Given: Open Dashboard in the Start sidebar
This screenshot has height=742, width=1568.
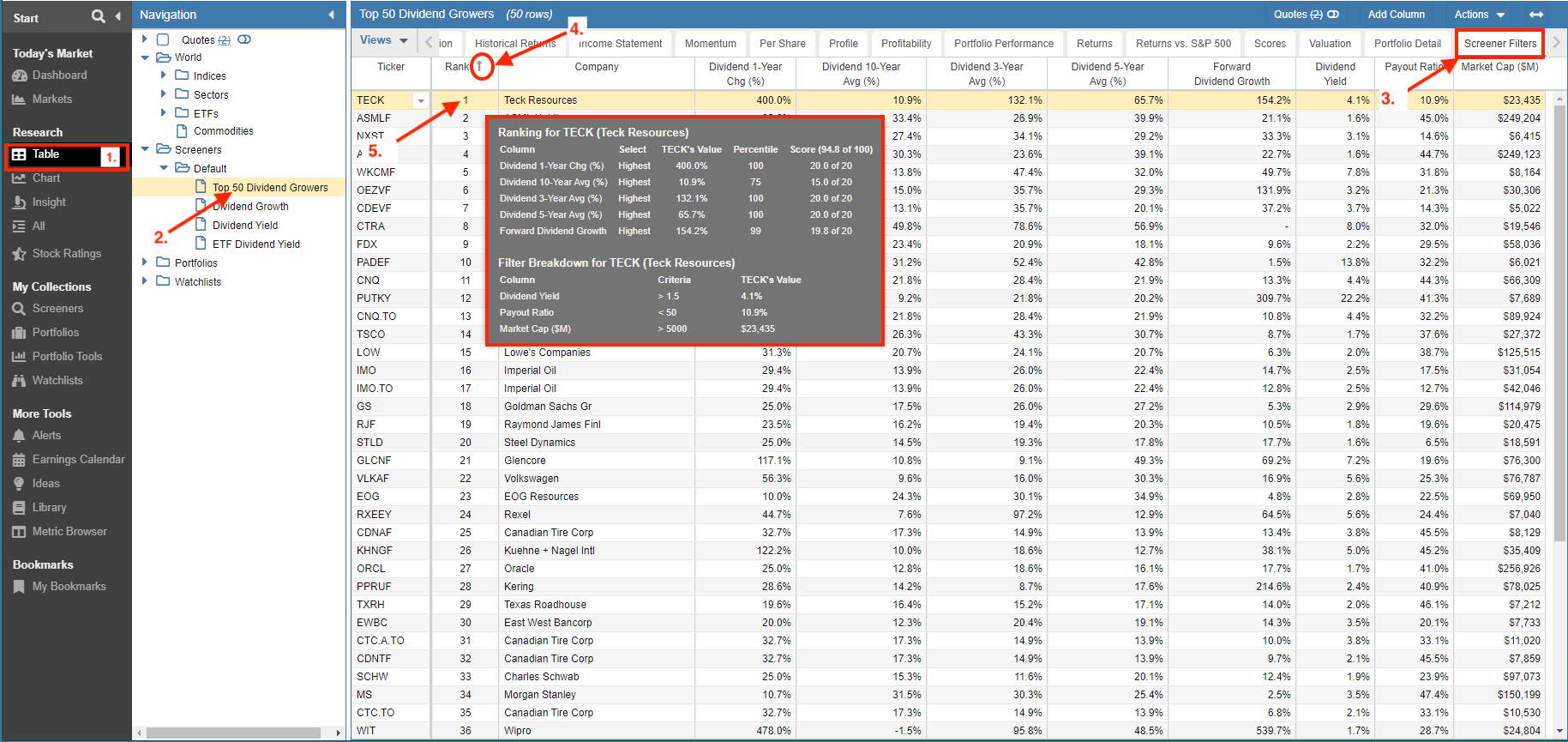Looking at the screenshot, I should coord(59,75).
